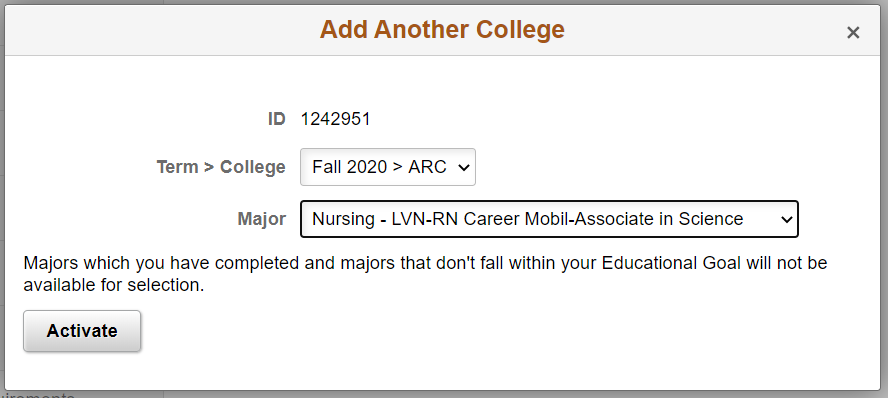Click the ID label
The image size is (888, 398).
click(276, 119)
